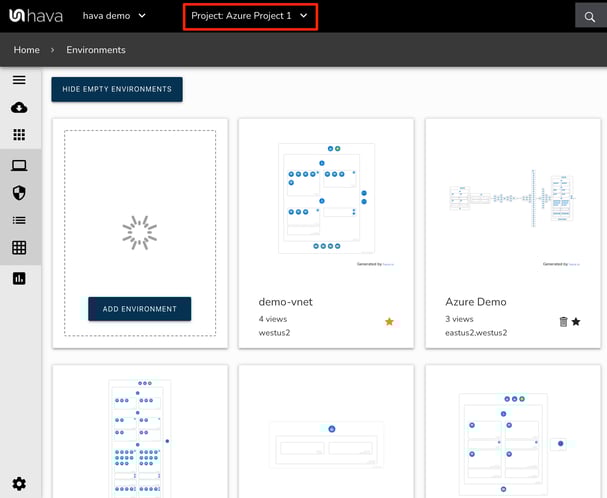
Task: Delete Azure Demo using trash icon
Action: pos(563,321)
